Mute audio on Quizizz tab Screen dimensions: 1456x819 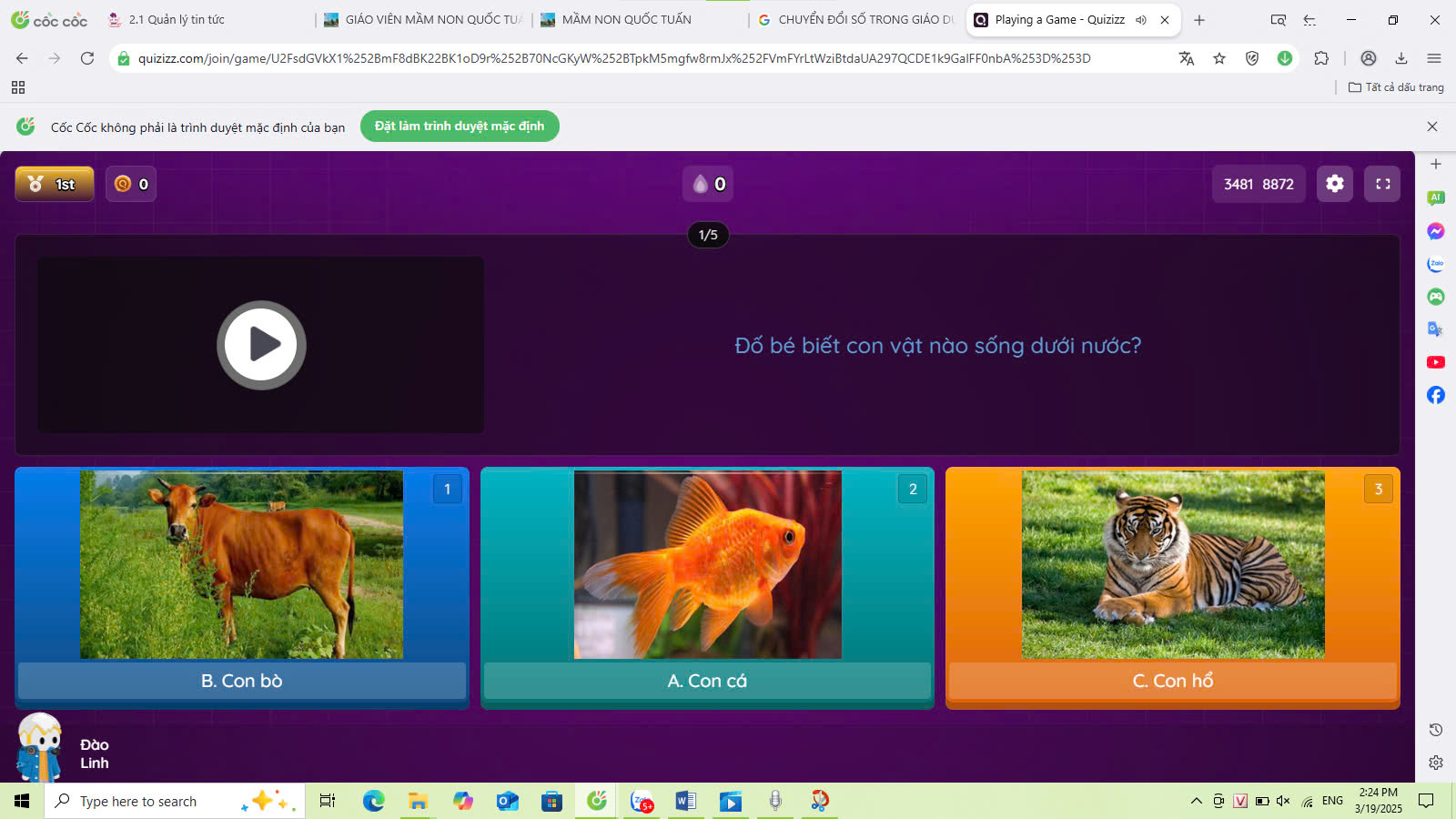pyautogui.click(x=1141, y=20)
